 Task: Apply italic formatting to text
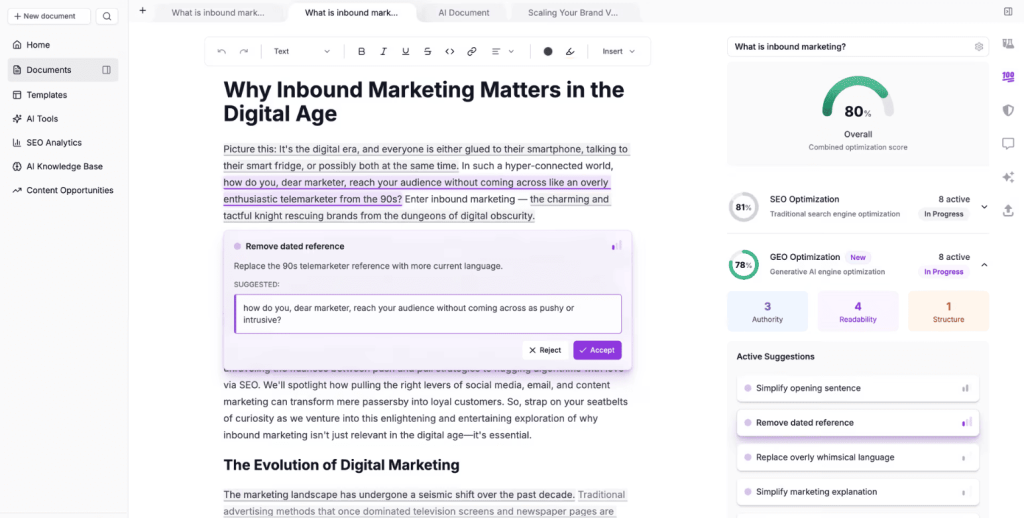(383, 51)
